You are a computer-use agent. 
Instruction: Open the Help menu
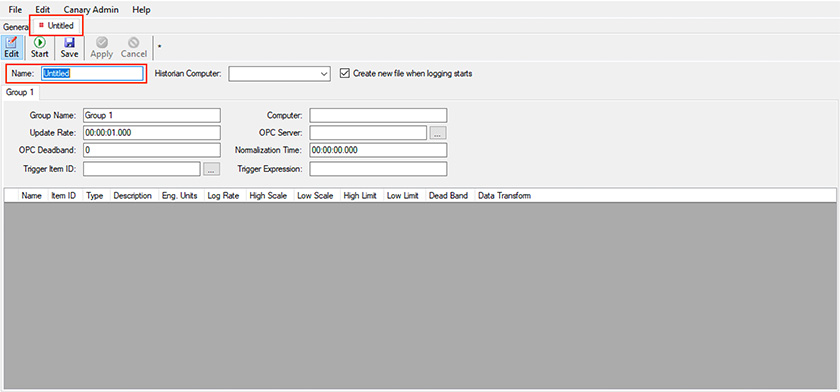coord(141,10)
